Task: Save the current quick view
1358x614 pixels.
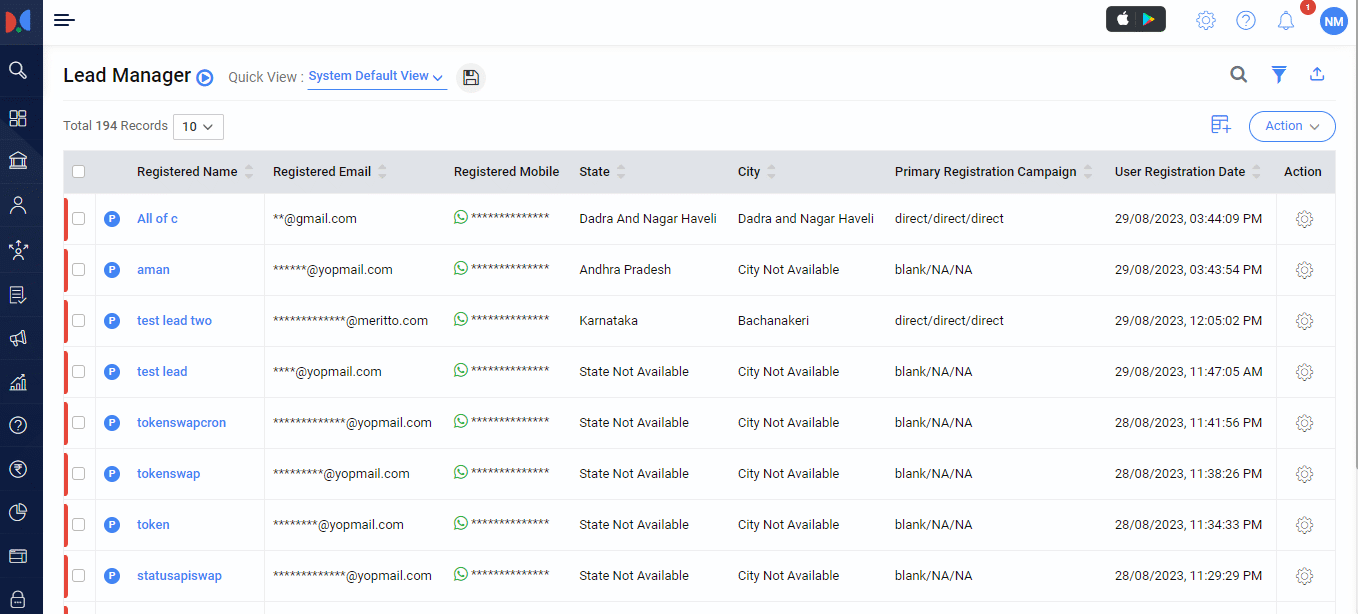Action: click(x=471, y=77)
